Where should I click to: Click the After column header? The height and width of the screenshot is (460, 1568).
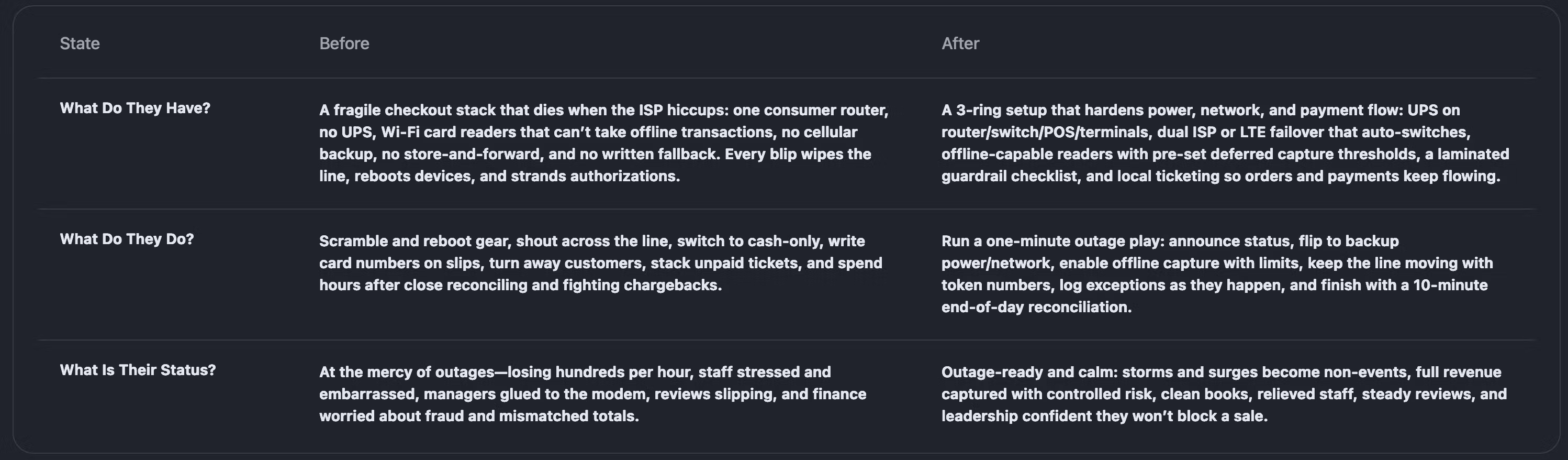click(x=960, y=43)
